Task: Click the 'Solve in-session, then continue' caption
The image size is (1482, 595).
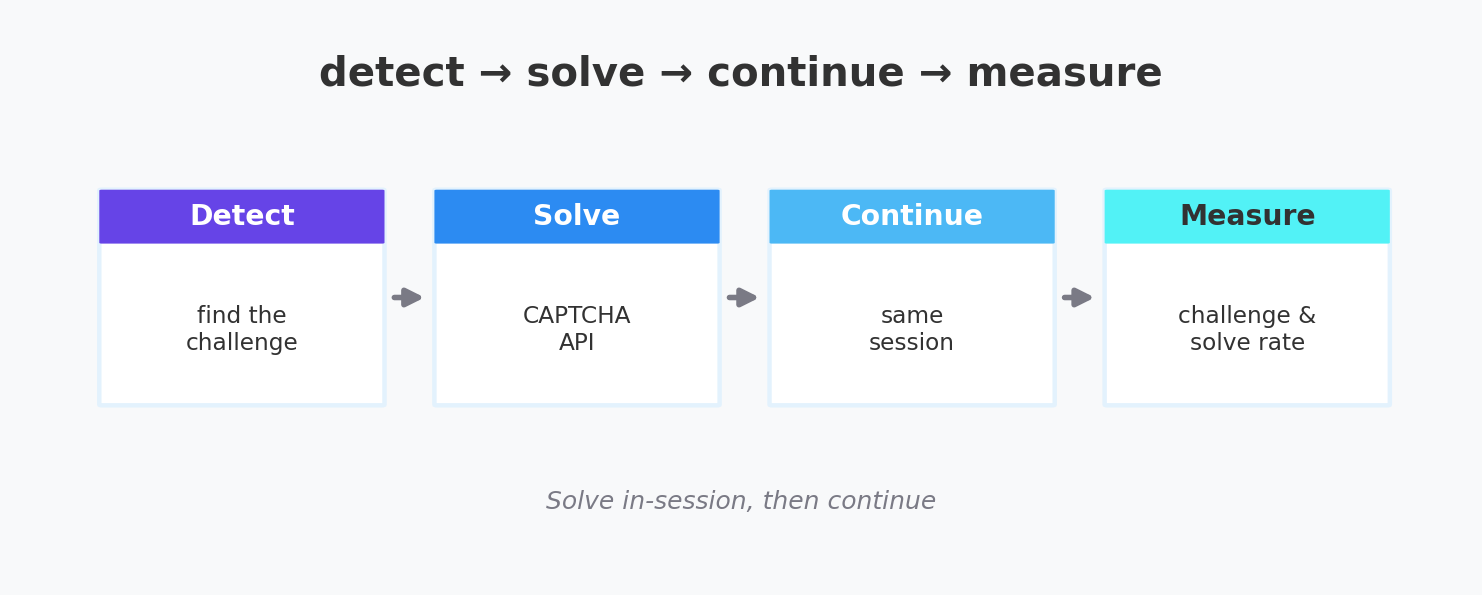Action: [741, 501]
